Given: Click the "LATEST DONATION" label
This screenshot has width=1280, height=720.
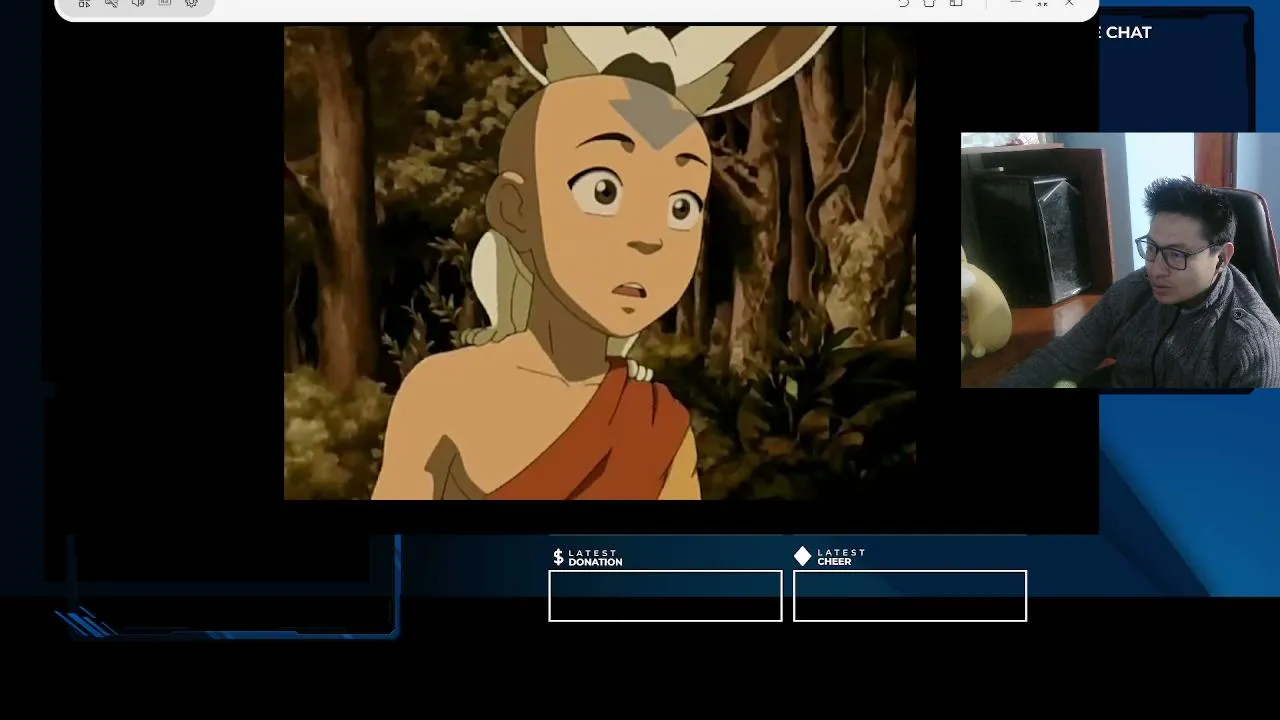Looking at the screenshot, I should pyautogui.click(x=595, y=557).
